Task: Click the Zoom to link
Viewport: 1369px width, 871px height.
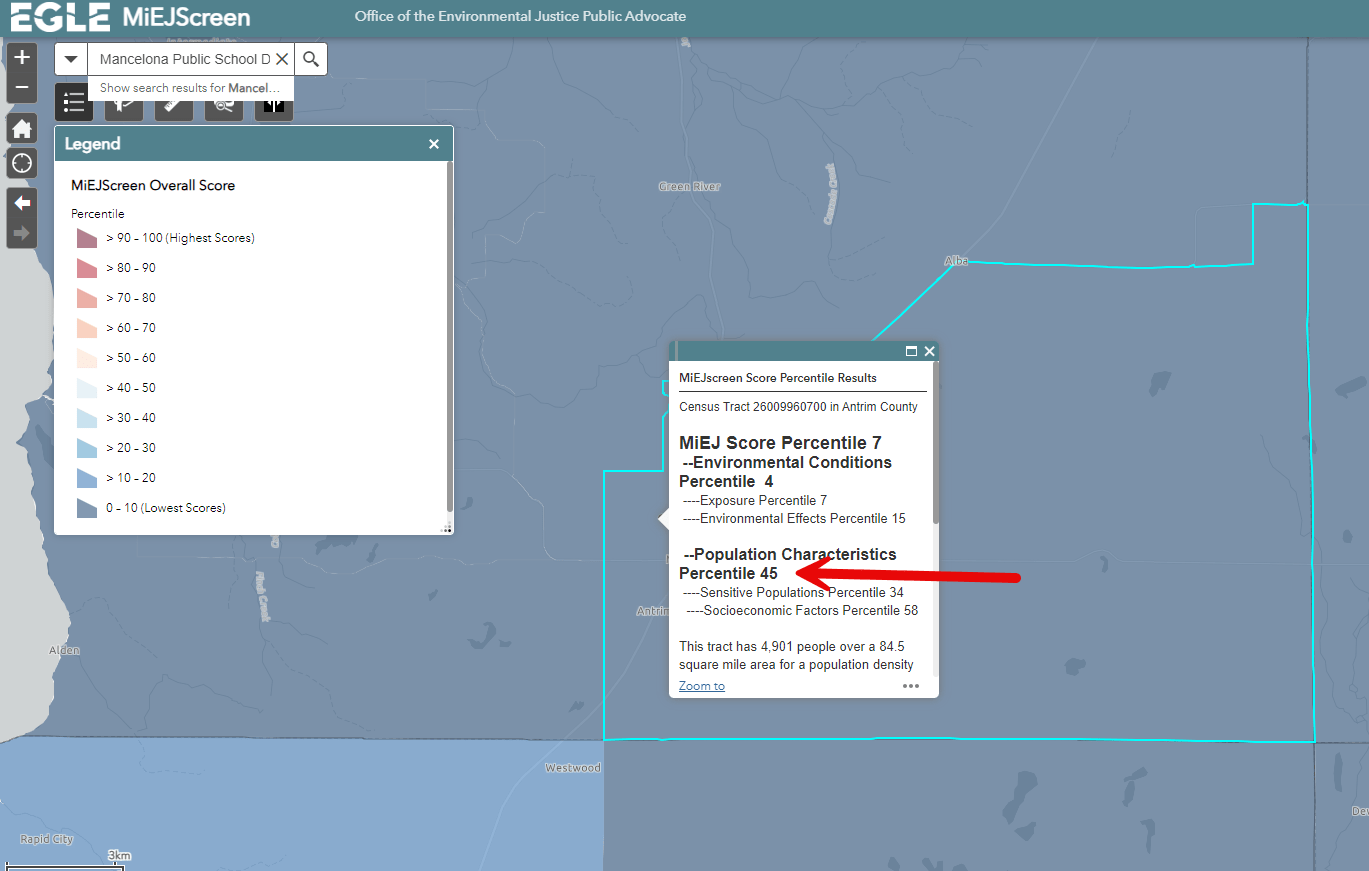Action: point(702,686)
